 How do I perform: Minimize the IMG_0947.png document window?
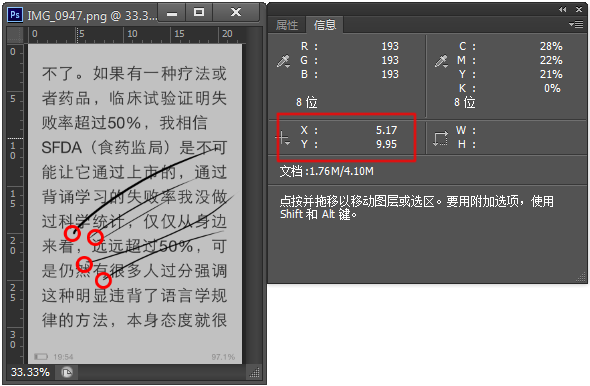tap(172, 12)
